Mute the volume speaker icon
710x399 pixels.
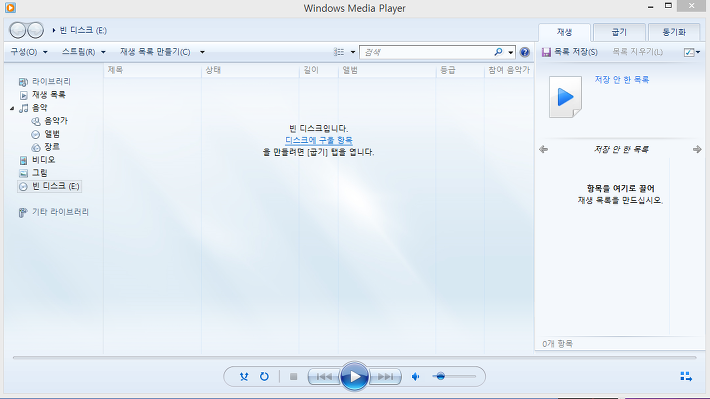[416, 376]
